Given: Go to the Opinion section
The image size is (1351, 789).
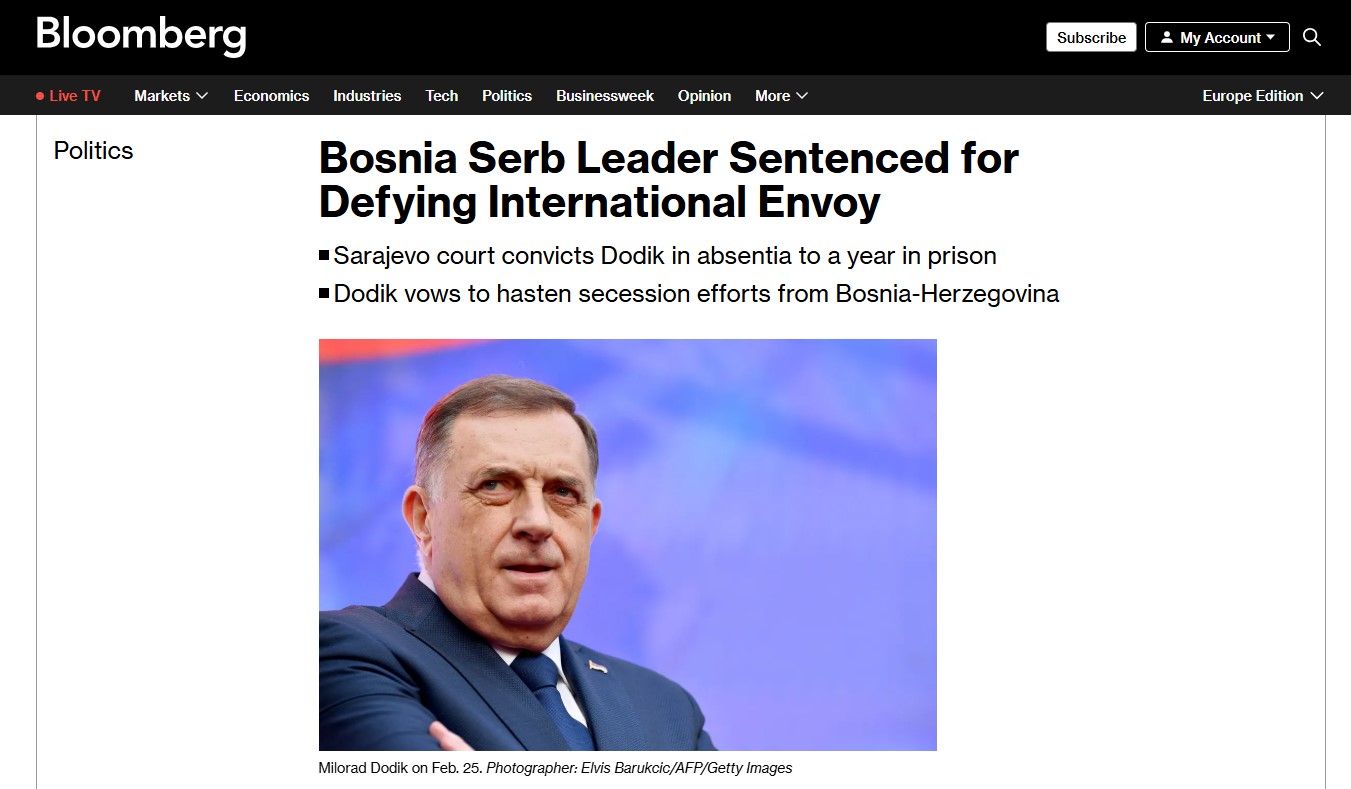Looking at the screenshot, I should (704, 96).
